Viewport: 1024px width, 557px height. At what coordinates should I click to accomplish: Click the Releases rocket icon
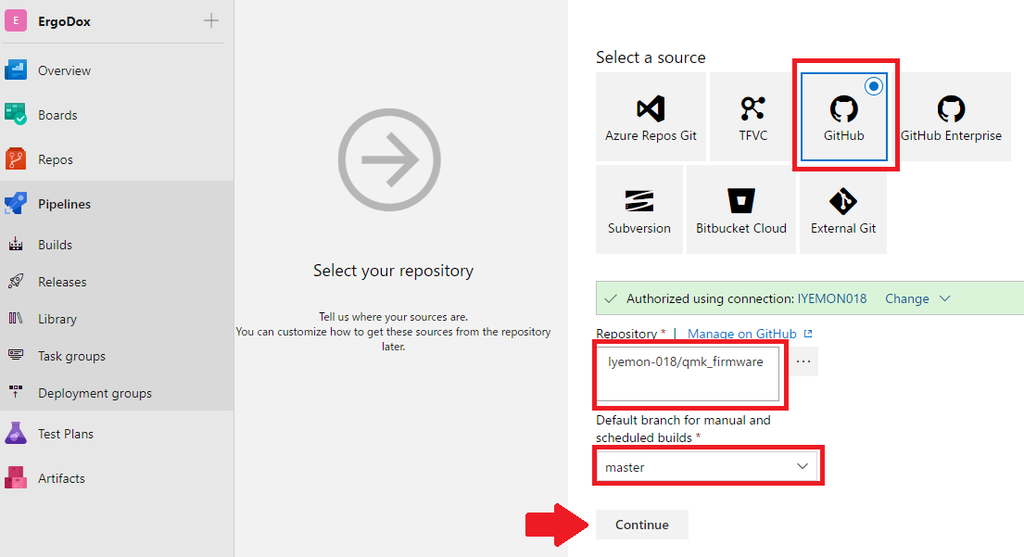16,281
